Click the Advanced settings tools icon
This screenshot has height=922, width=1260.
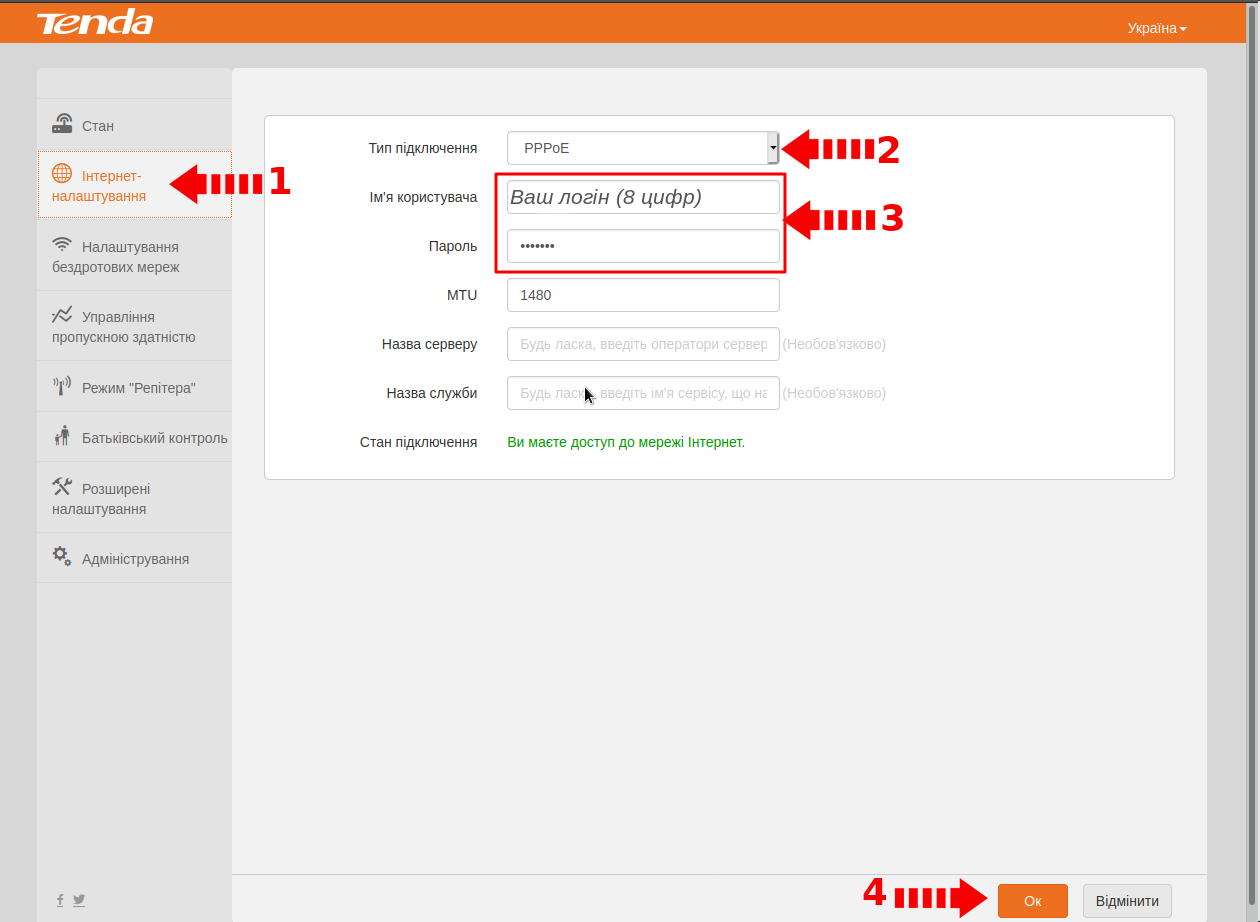tap(62, 487)
